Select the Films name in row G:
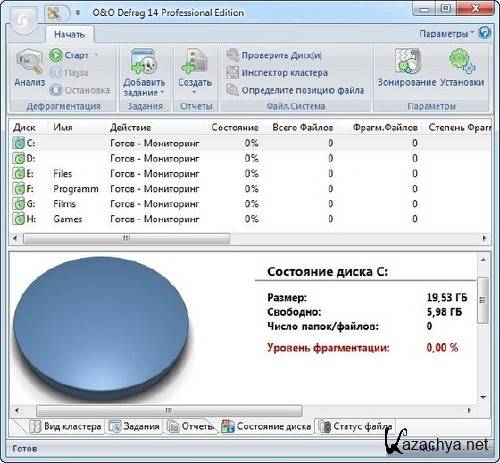 pyautogui.click(x=64, y=204)
